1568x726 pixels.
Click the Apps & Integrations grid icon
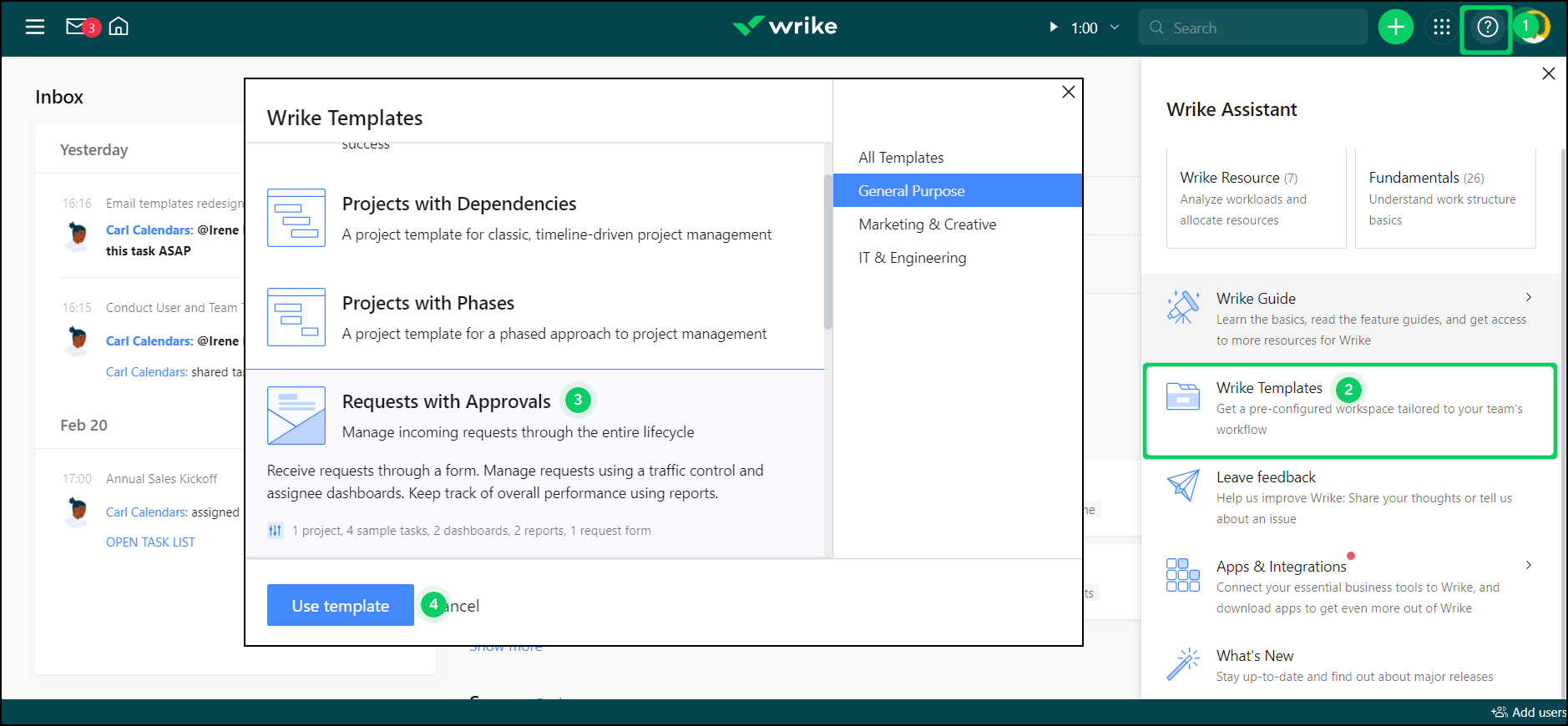point(1183,575)
